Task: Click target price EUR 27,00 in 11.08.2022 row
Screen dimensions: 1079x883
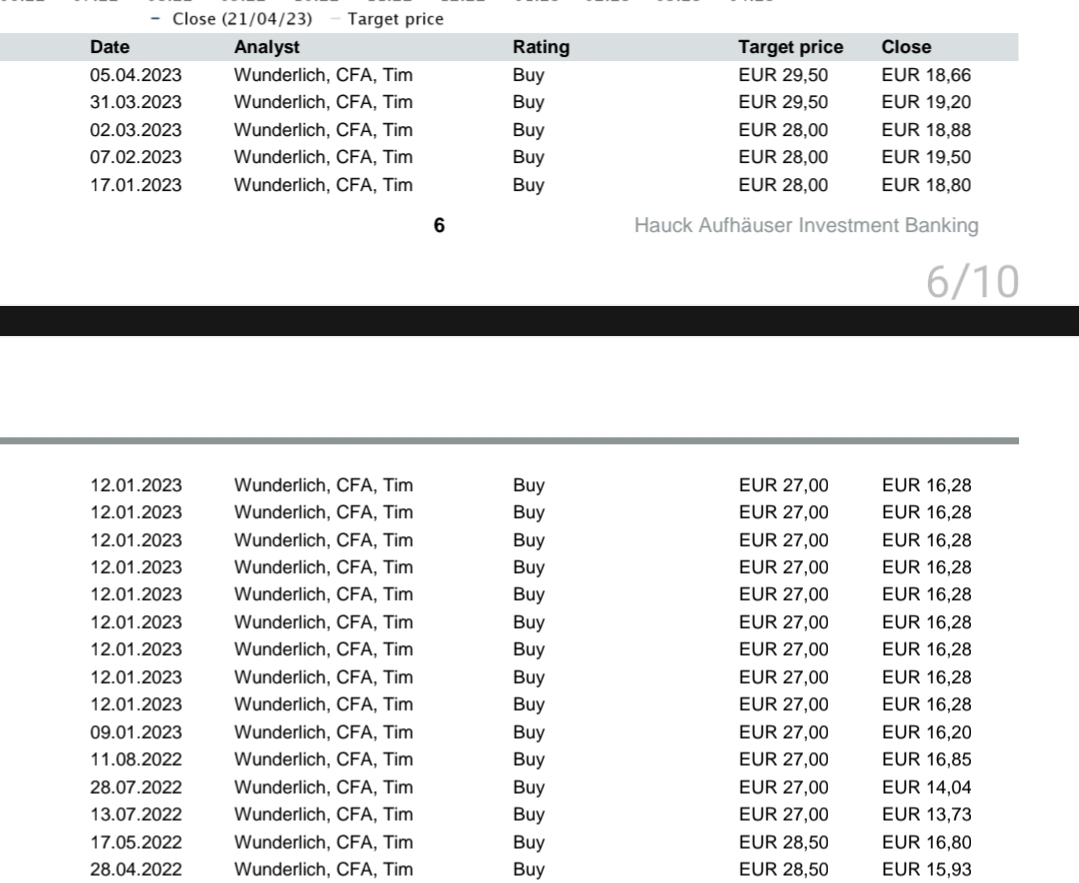Action: [783, 759]
